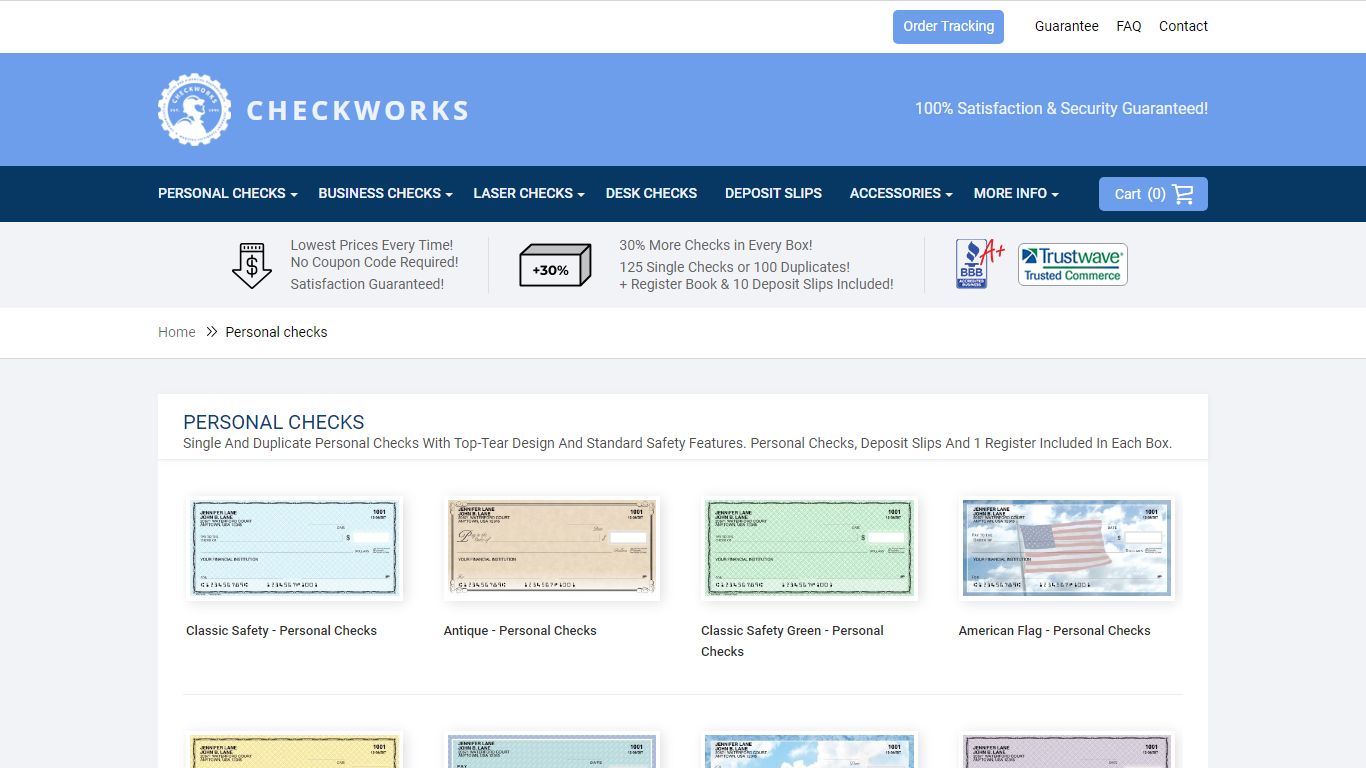Open Antique check thumbnail image
The image size is (1366, 768).
pos(552,548)
